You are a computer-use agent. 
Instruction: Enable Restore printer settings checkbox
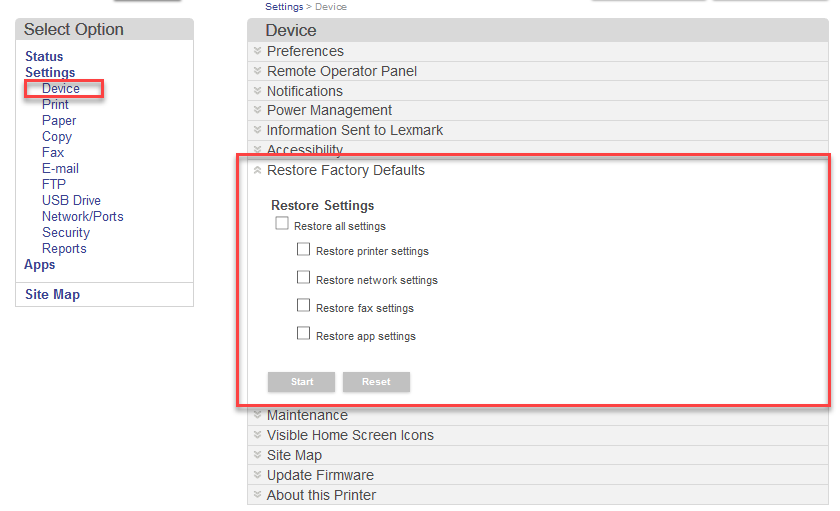304,249
